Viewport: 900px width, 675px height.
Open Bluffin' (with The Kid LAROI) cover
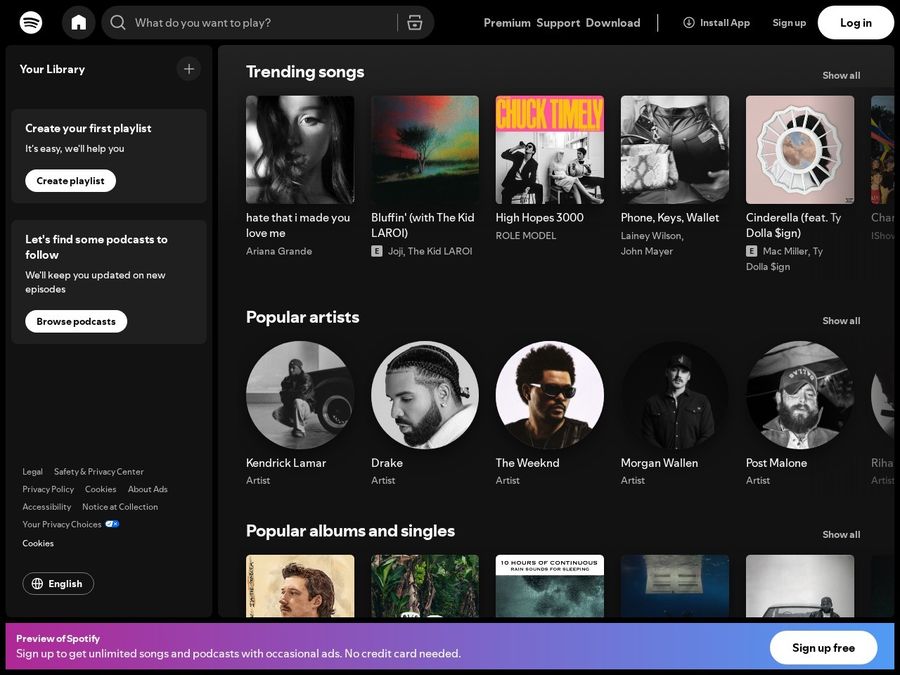point(425,150)
